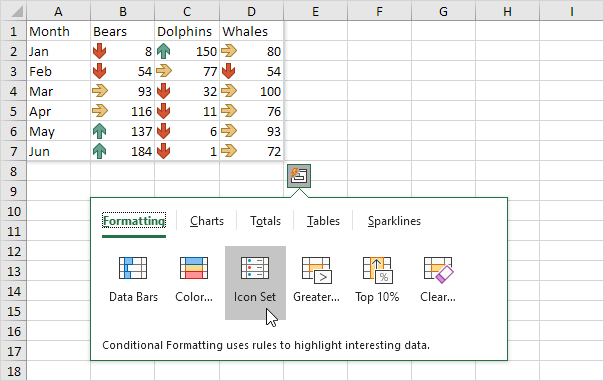Viewport: 604px width, 381px height.
Task: Click the Mar Whales cell showing 100
Action: (252, 91)
